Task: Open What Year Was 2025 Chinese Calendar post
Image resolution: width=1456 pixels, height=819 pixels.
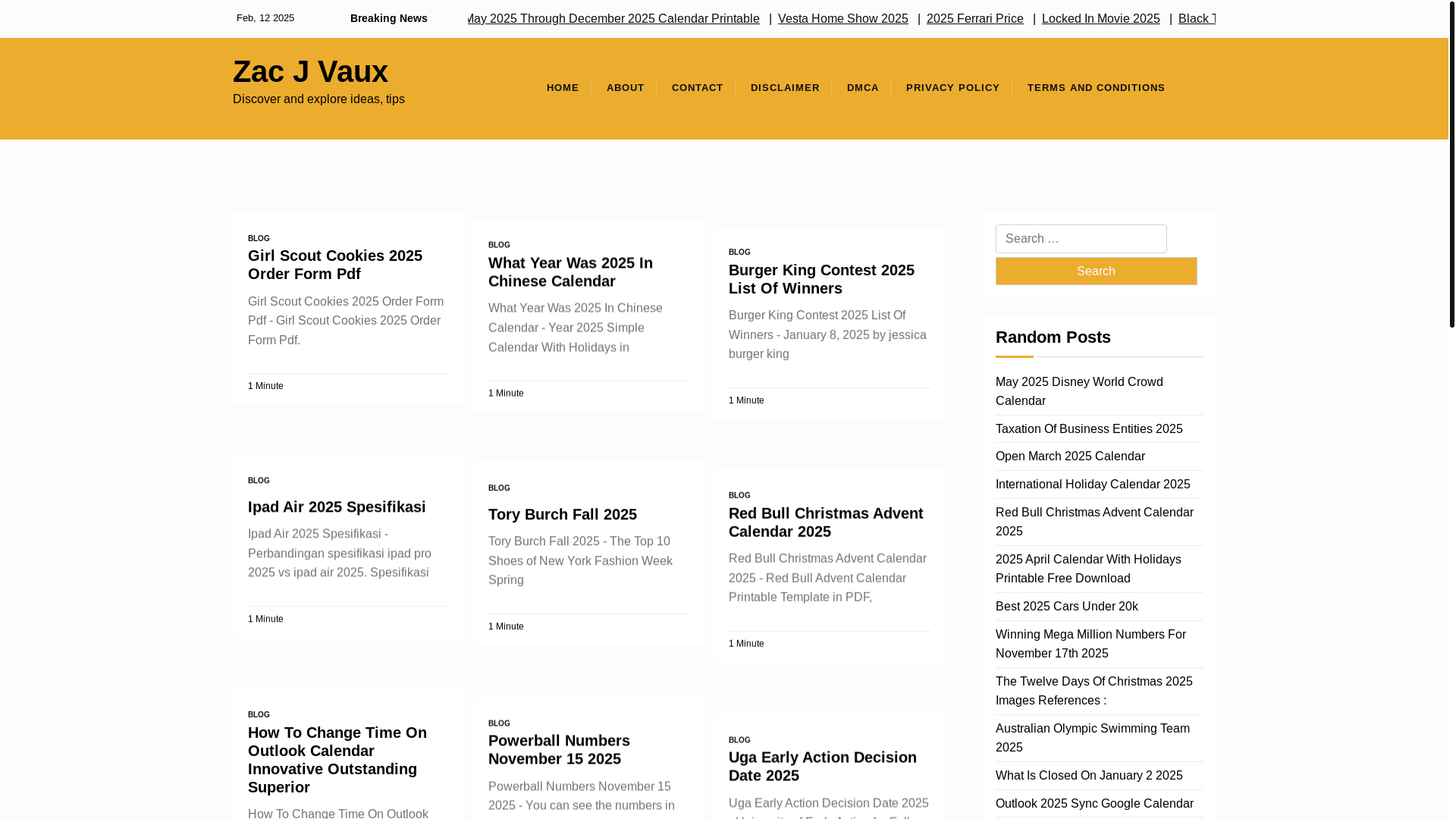Action: coord(570,271)
